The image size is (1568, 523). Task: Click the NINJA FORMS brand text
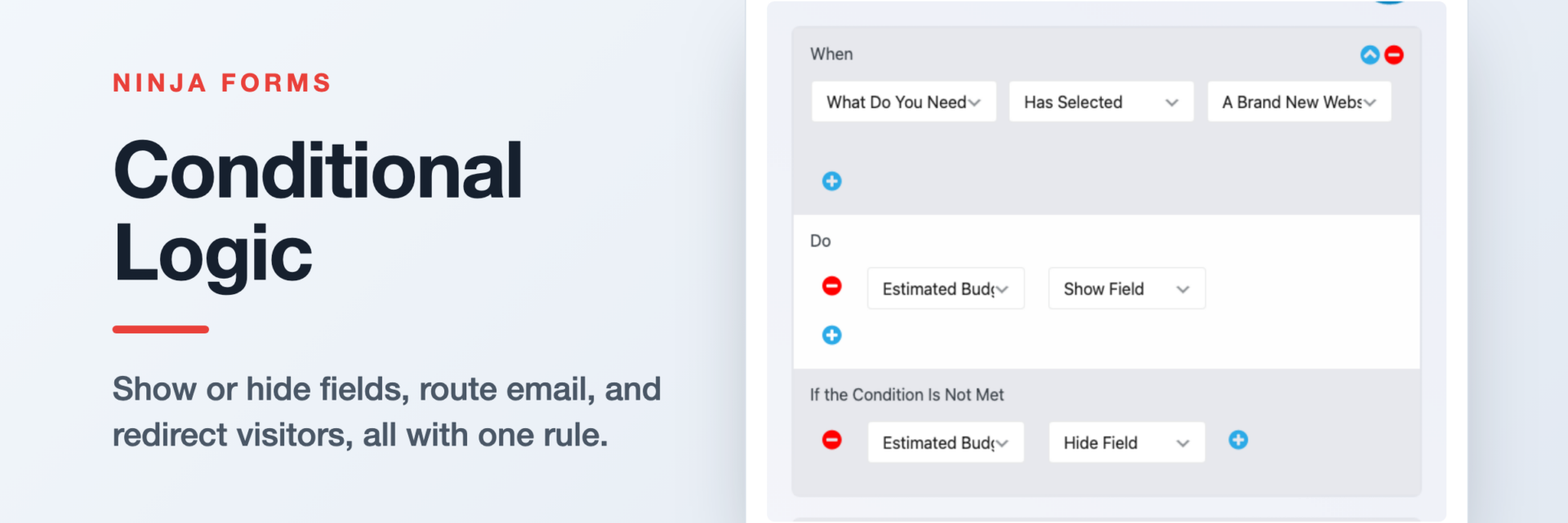pos(221,83)
